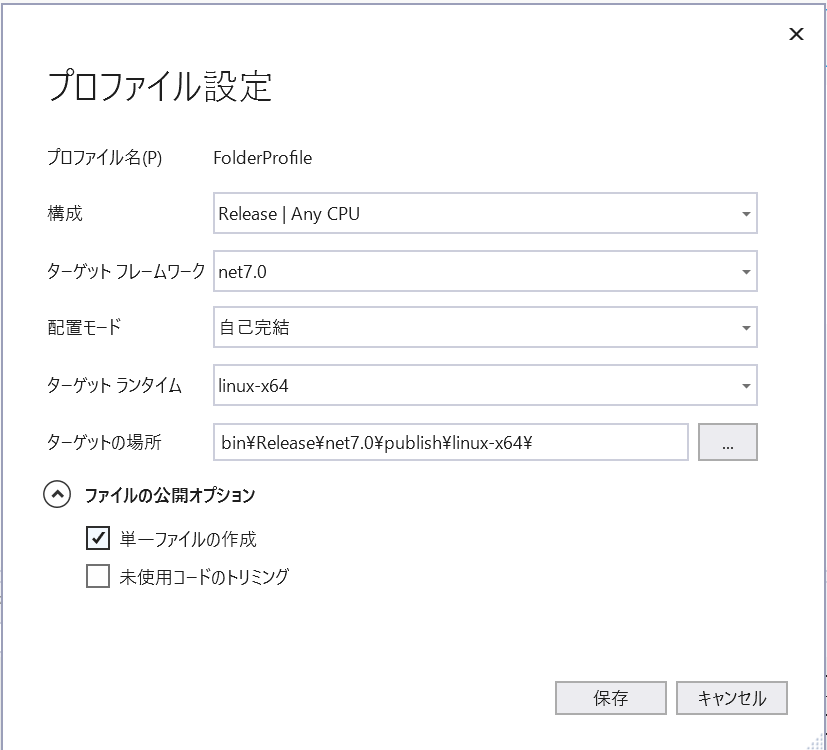Viewport: 827px width, 750px height.
Task: Browse for target location with the ... button
Action: coord(728,442)
